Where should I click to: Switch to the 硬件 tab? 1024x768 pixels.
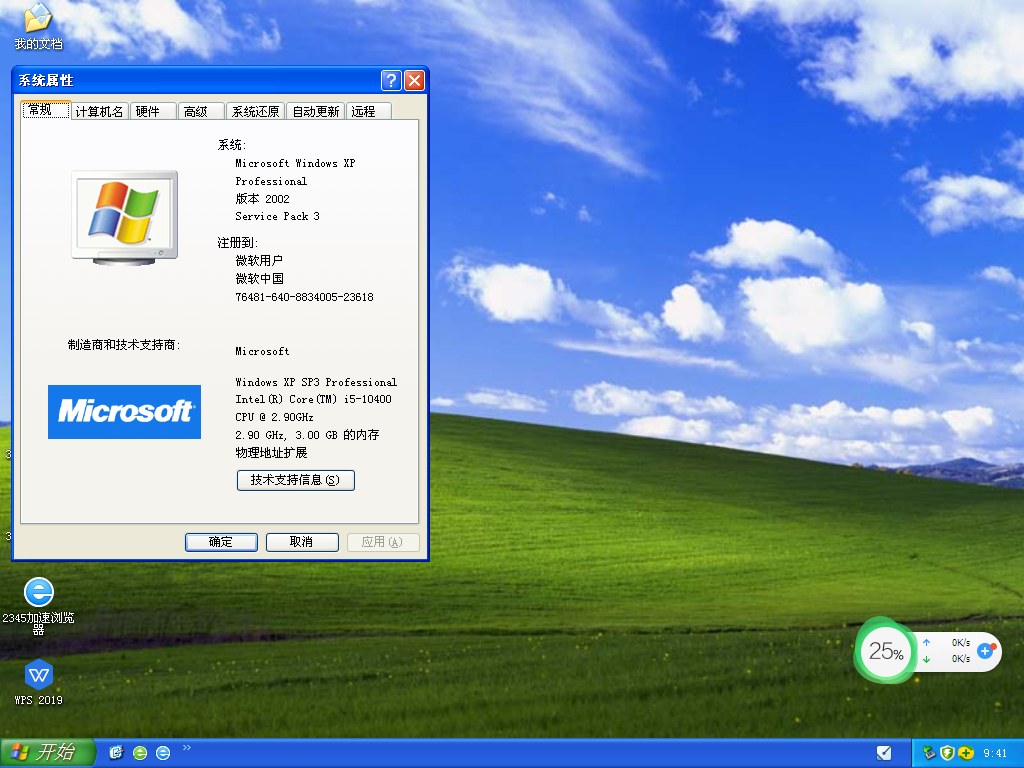pos(152,110)
